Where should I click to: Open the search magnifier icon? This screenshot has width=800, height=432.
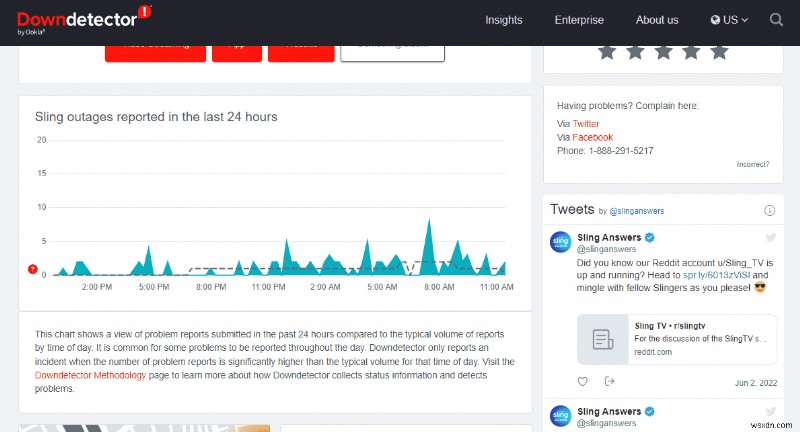coord(777,19)
